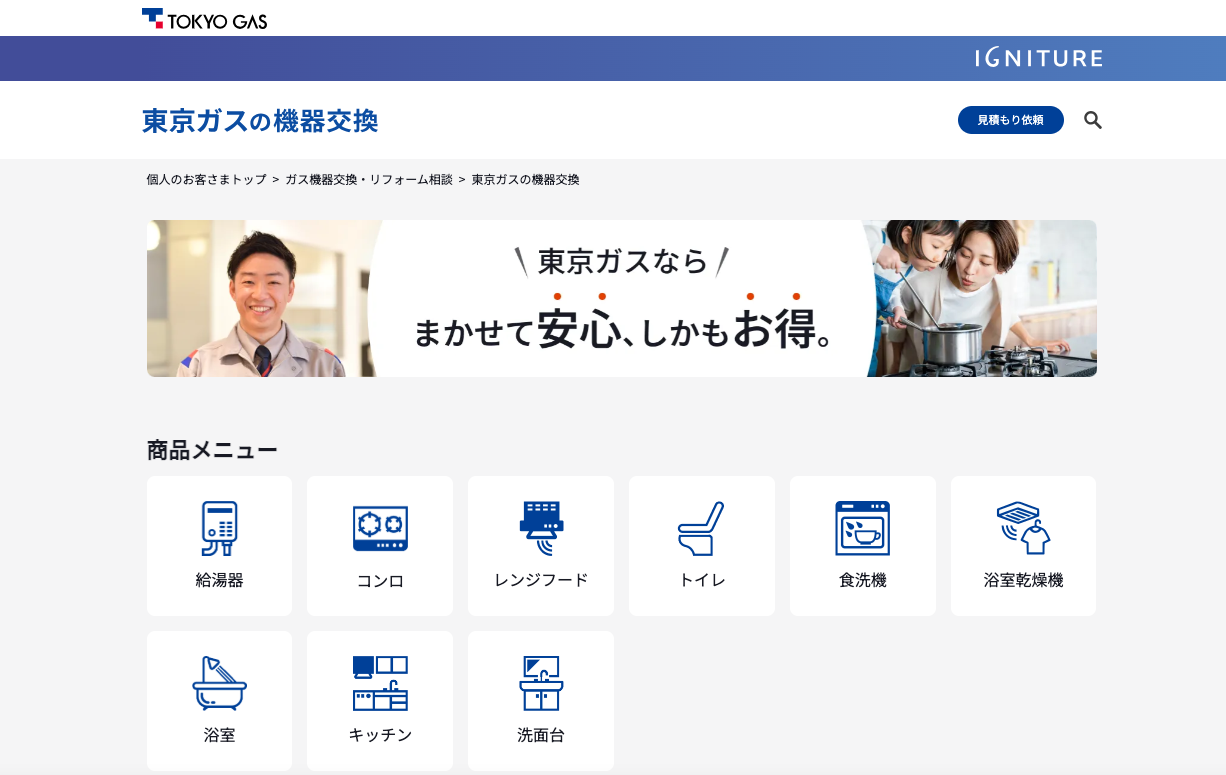Open ガス機器交換・リフォーム相談 breadcrumb link
This screenshot has width=1226, height=775.
pos(369,180)
